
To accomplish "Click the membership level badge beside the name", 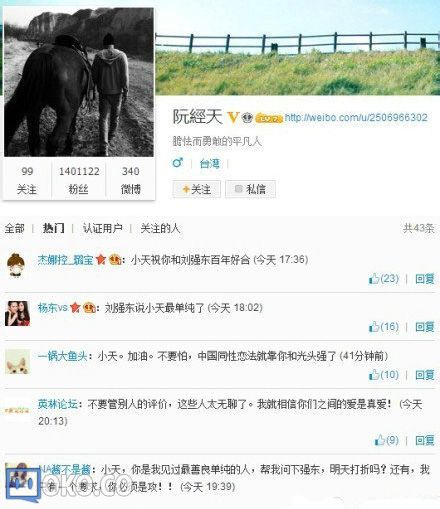I will coord(269,118).
